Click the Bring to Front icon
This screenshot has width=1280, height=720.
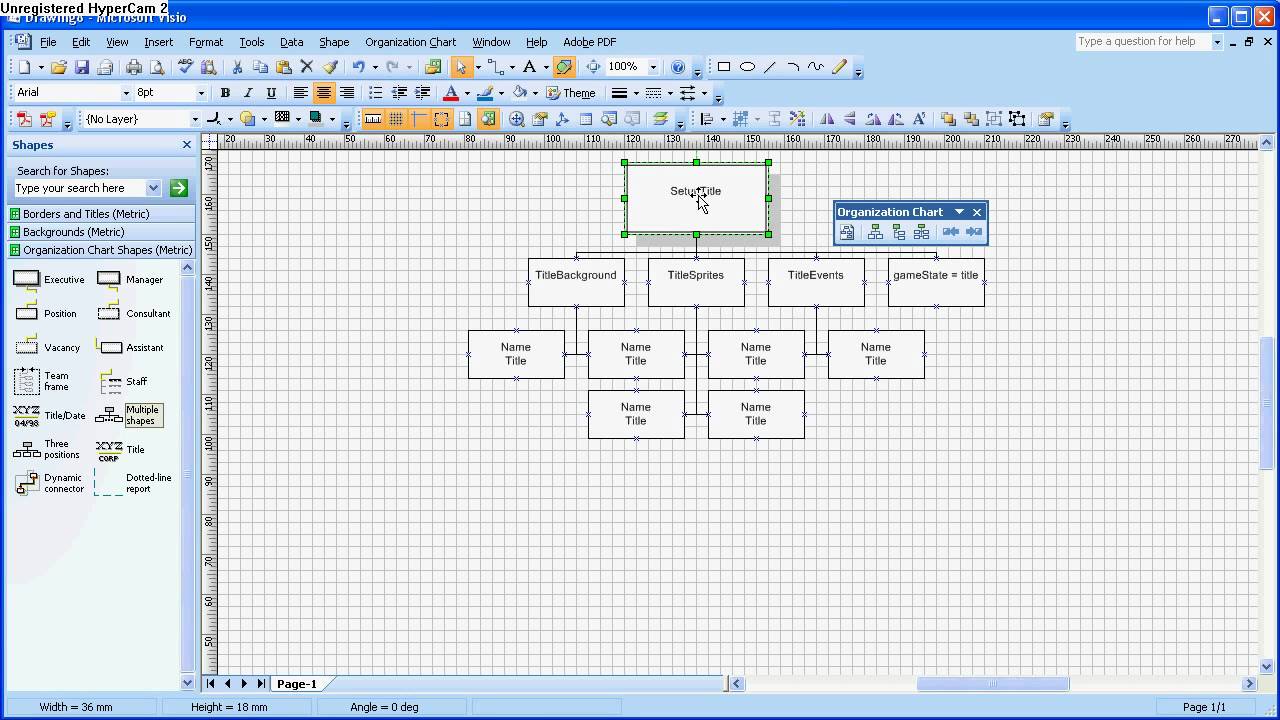(948, 119)
